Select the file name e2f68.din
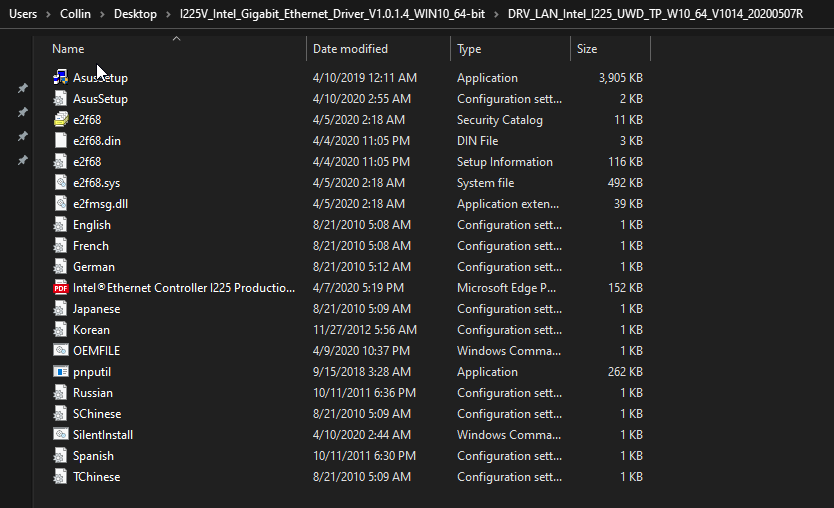This screenshot has height=508, width=834. click(97, 141)
